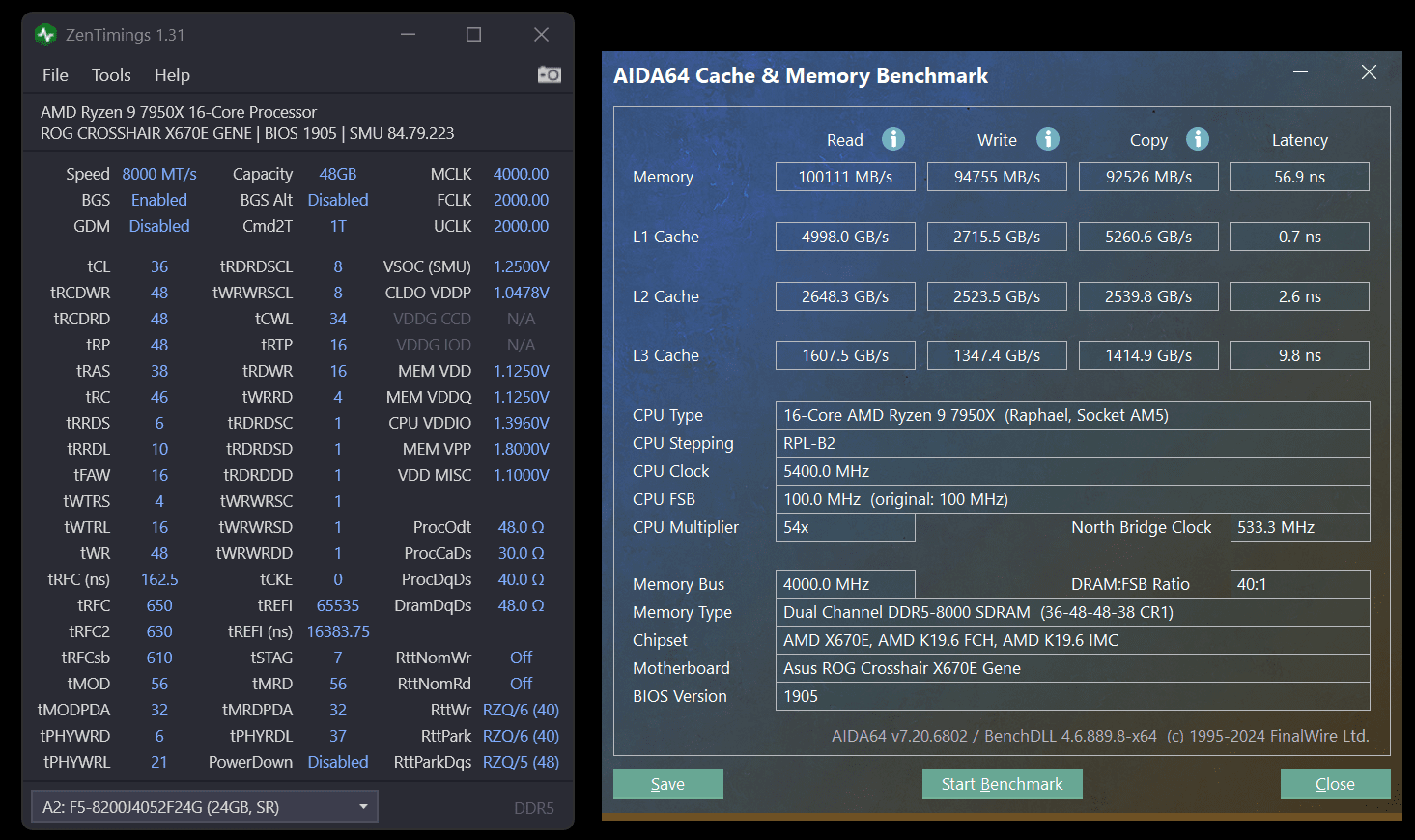Close the ZenTimings window
The image size is (1415, 840).
click(541, 35)
